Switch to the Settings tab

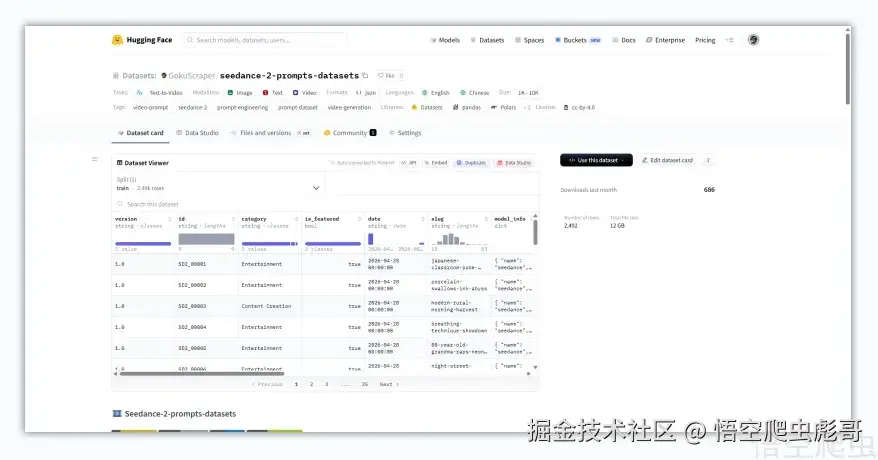(405, 133)
